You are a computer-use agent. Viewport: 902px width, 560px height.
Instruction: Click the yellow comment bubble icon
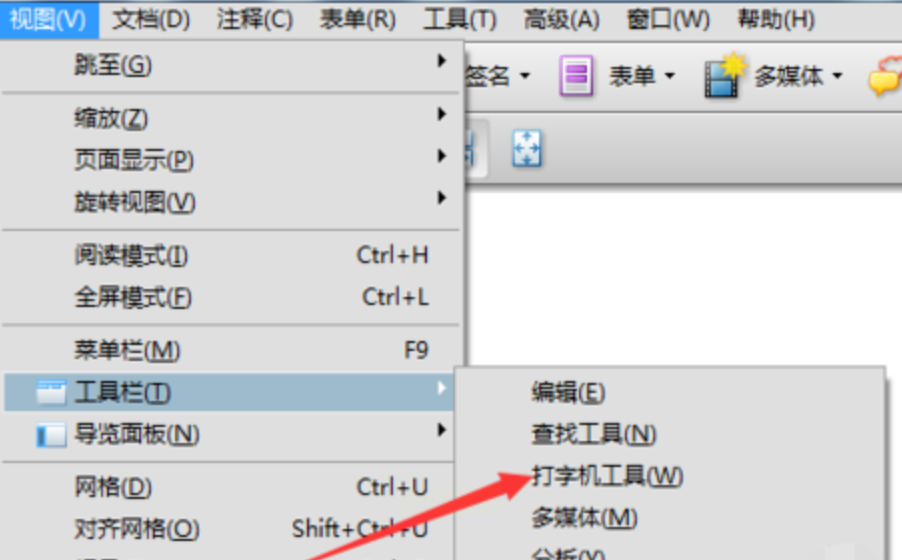pyautogui.click(x=885, y=77)
